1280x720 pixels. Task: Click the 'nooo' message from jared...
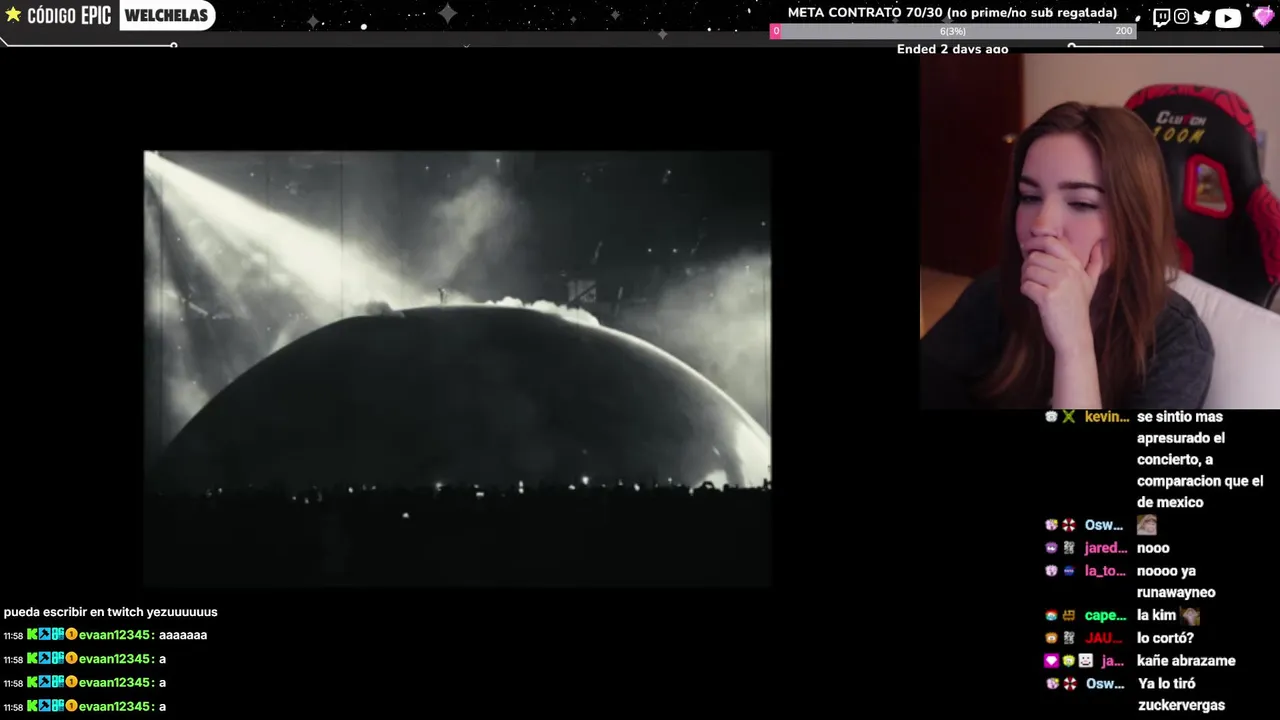(x=1153, y=548)
